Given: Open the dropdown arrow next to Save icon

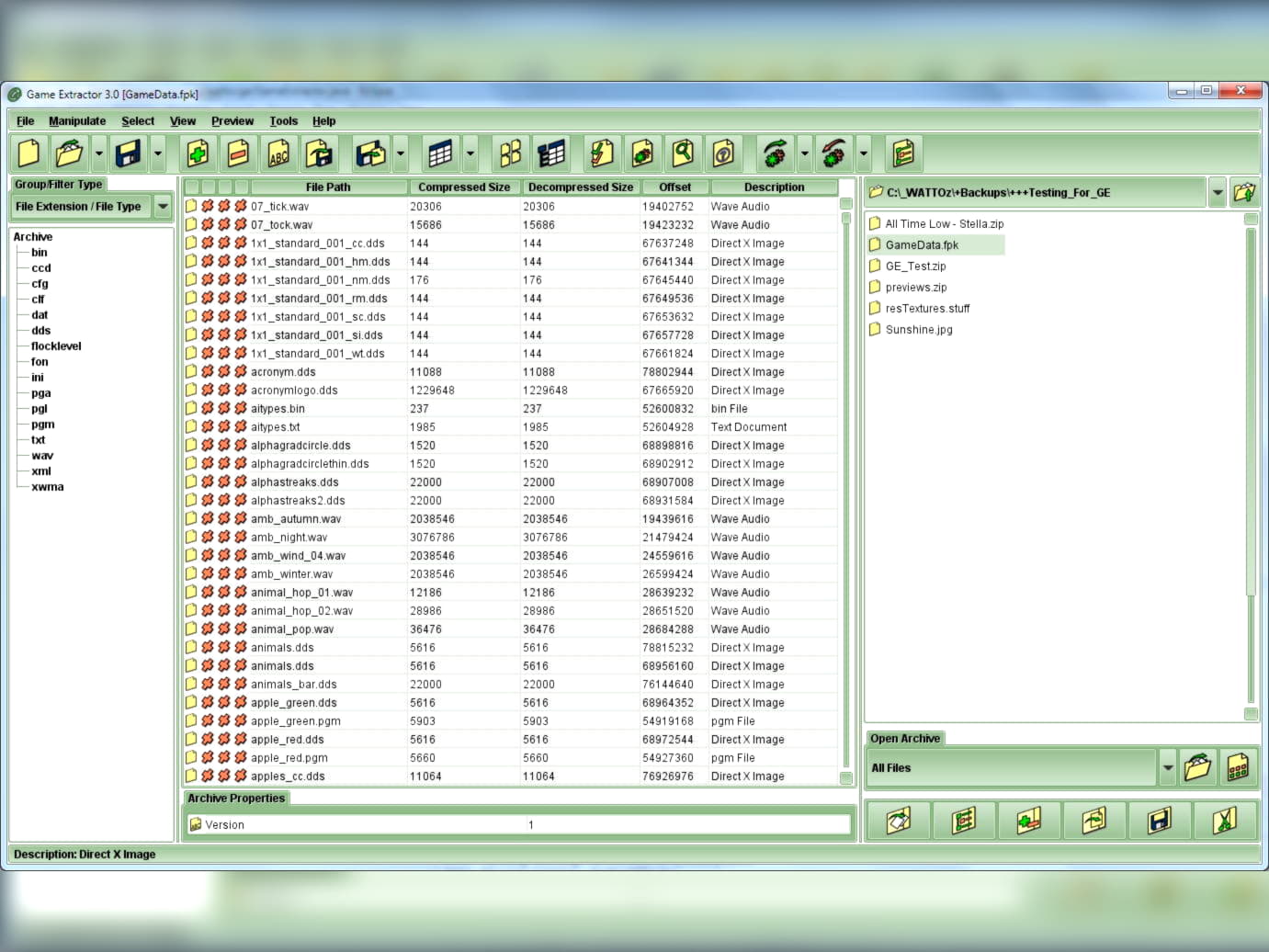Looking at the screenshot, I should coord(158,153).
